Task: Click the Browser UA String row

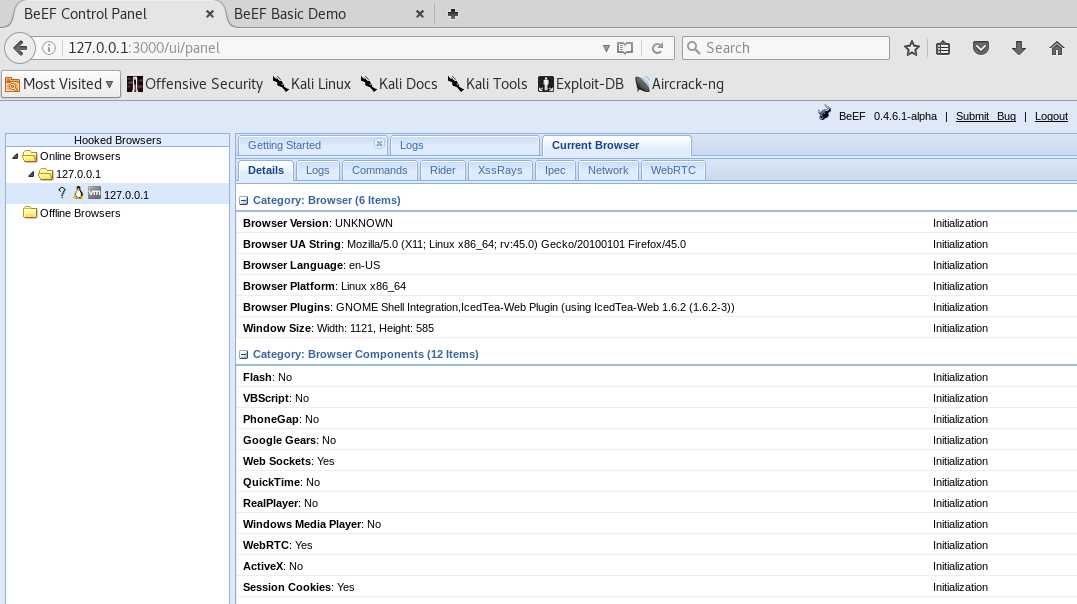Action: coord(656,245)
